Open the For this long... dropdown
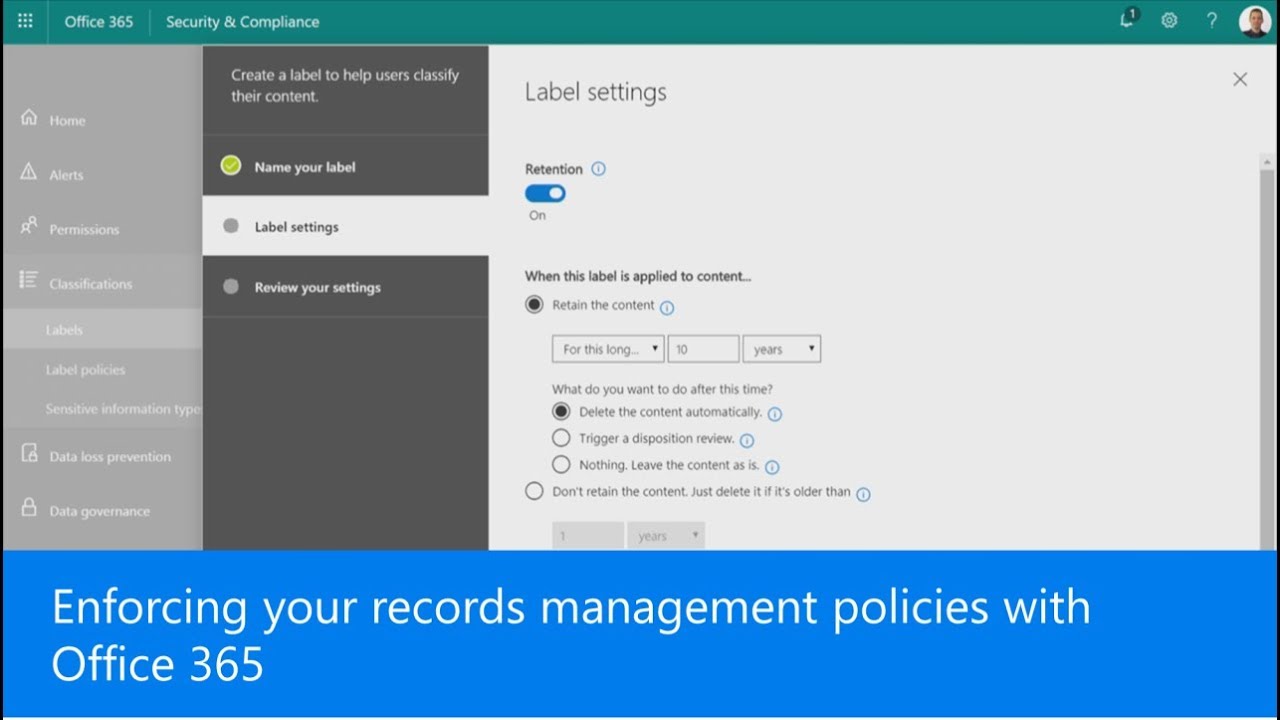This screenshot has width=1280, height=720. coord(608,349)
